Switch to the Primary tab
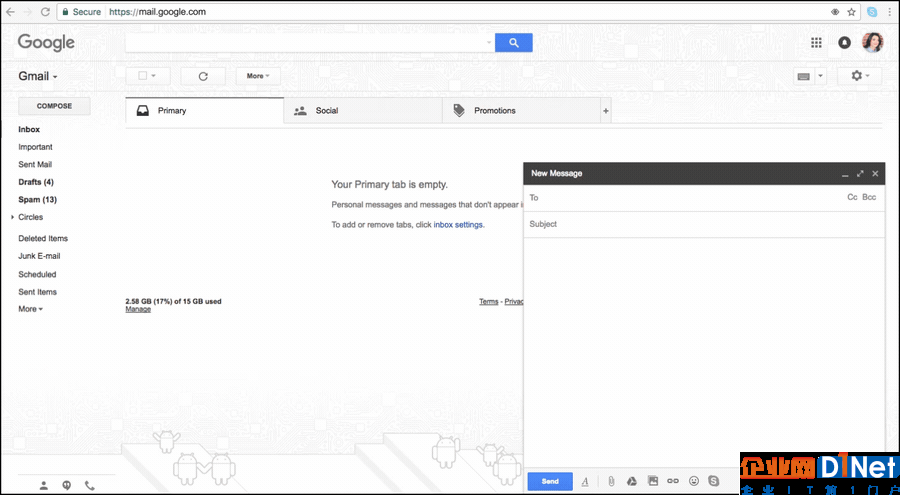900x495 pixels. tap(204, 110)
